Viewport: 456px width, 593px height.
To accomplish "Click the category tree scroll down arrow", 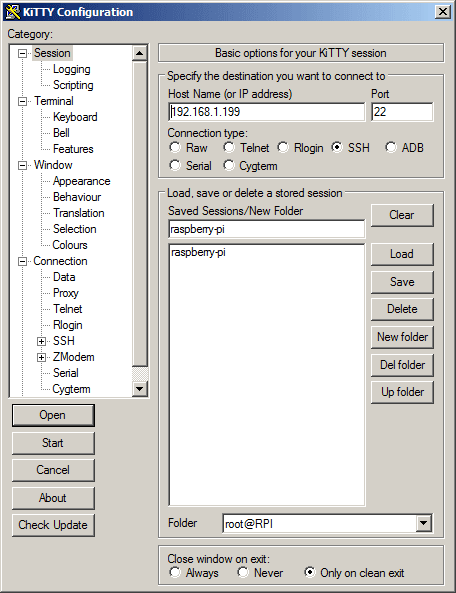I will coord(140,388).
